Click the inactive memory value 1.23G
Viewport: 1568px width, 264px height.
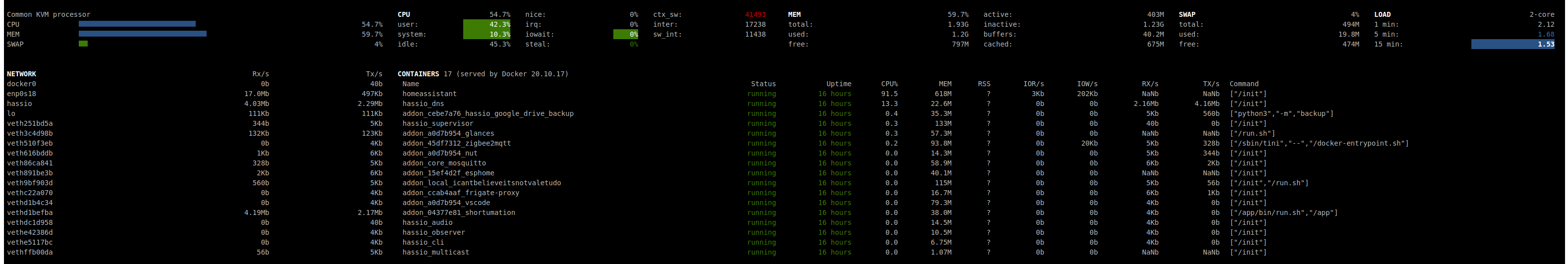click(x=1153, y=24)
